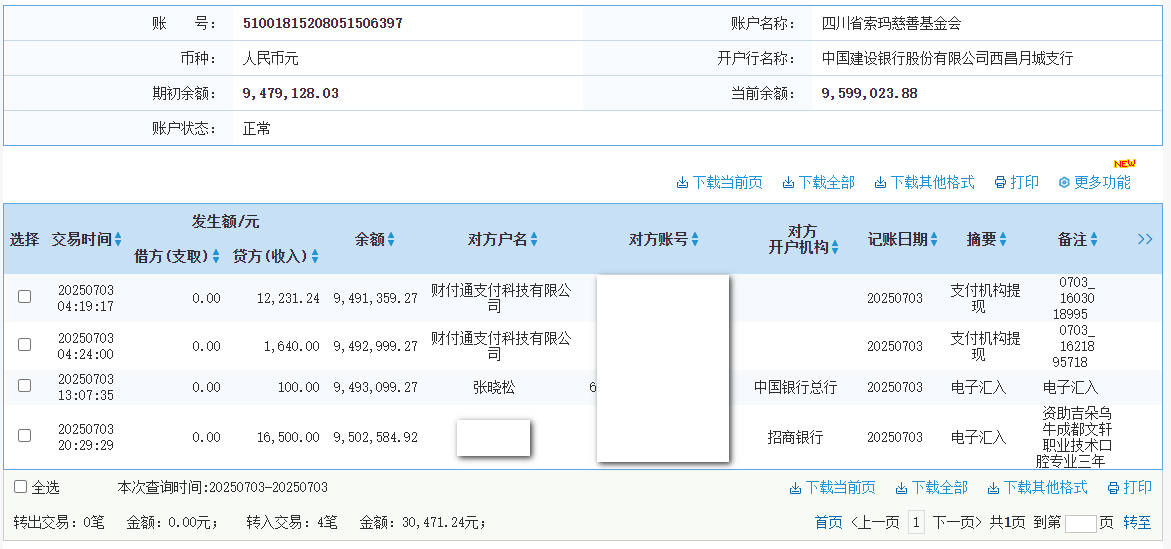Go to 下一页 next page

point(957,523)
